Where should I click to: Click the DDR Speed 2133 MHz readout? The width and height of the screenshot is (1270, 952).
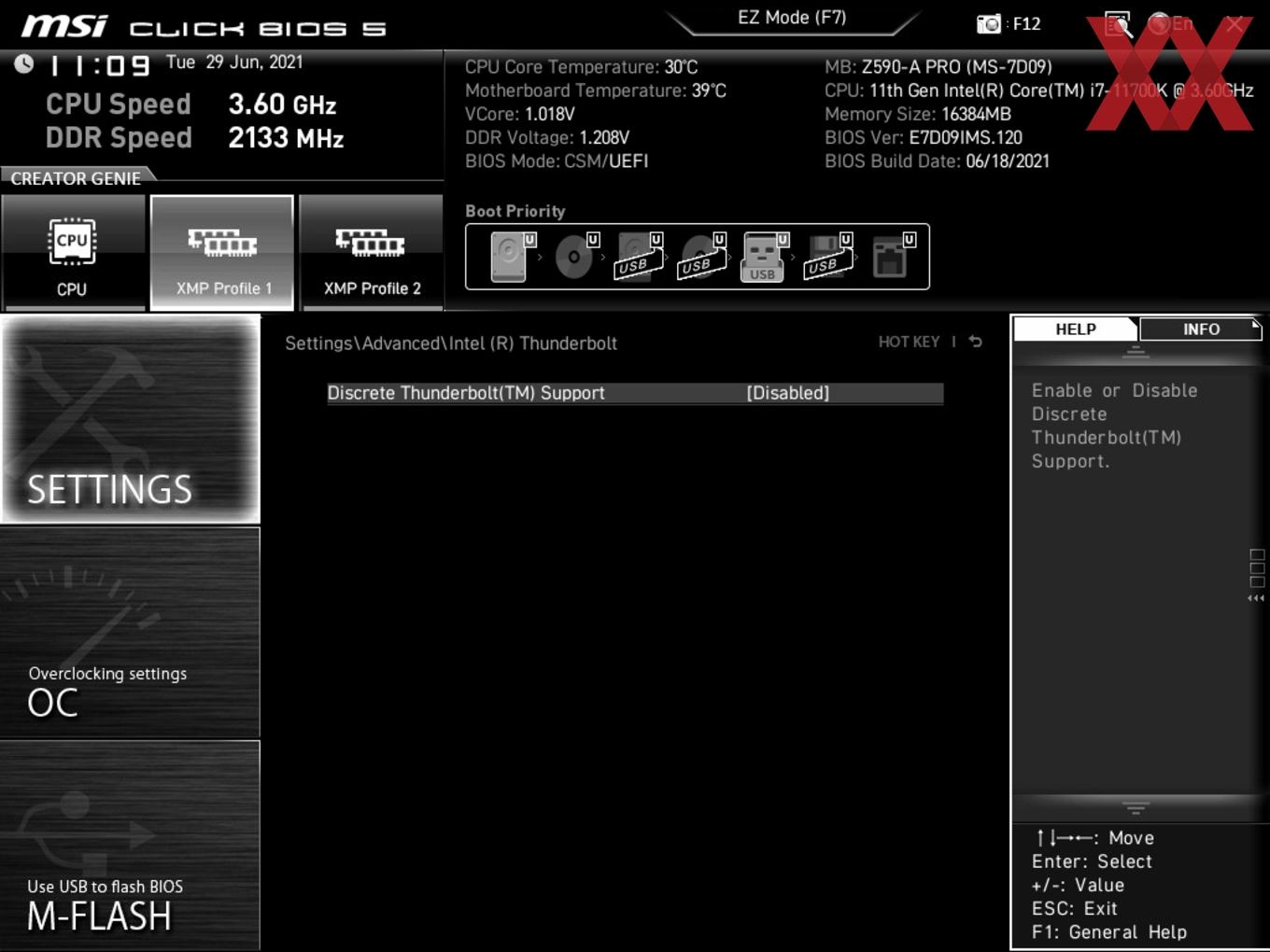(x=195, y=137)
